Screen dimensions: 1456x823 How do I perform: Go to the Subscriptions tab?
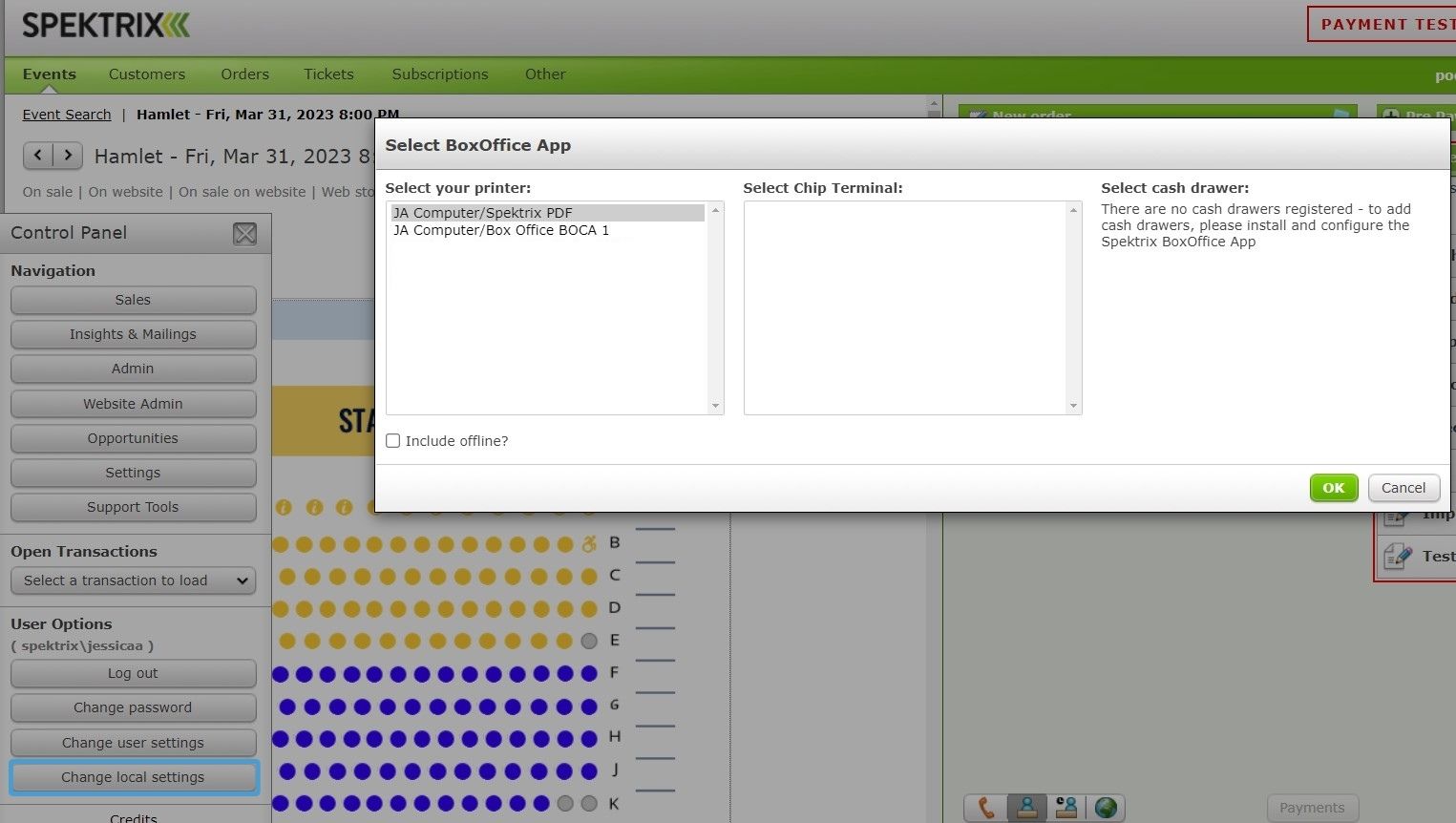tap(440, 74)
